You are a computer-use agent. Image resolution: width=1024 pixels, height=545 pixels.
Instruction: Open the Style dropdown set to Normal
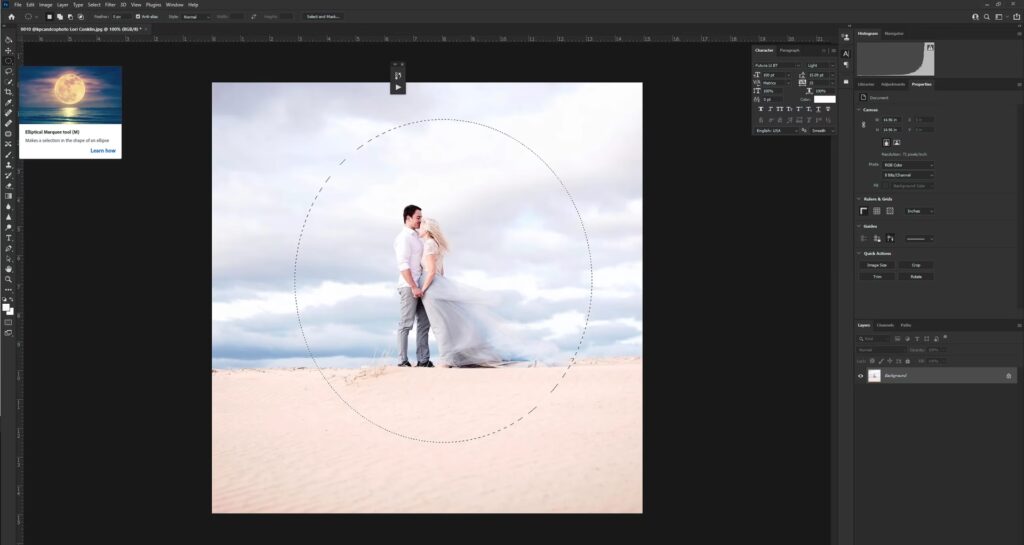(x=196, y=17)
